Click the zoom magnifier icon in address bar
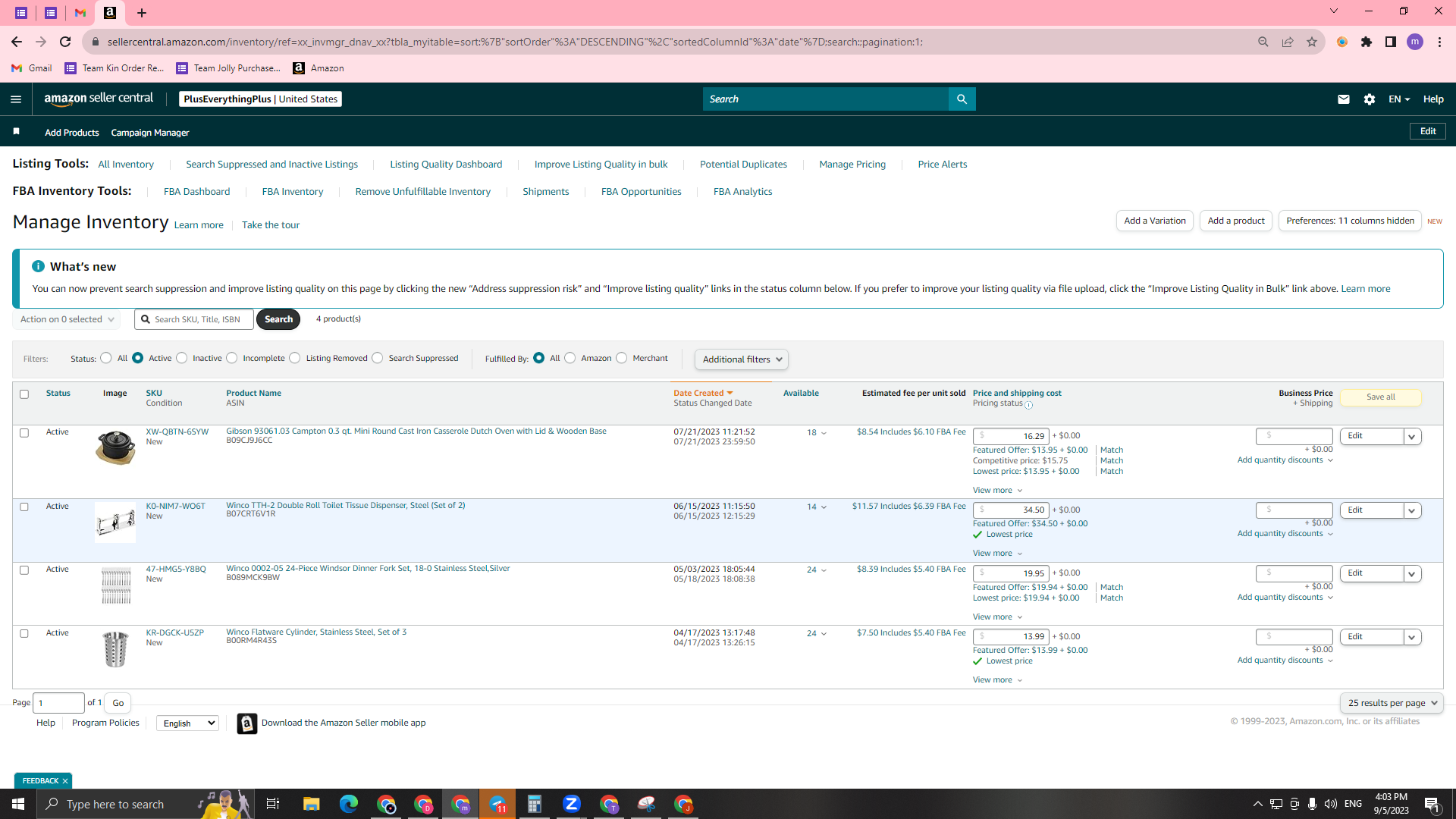This screenshot has width=1456, height=819. point(1263,42)
